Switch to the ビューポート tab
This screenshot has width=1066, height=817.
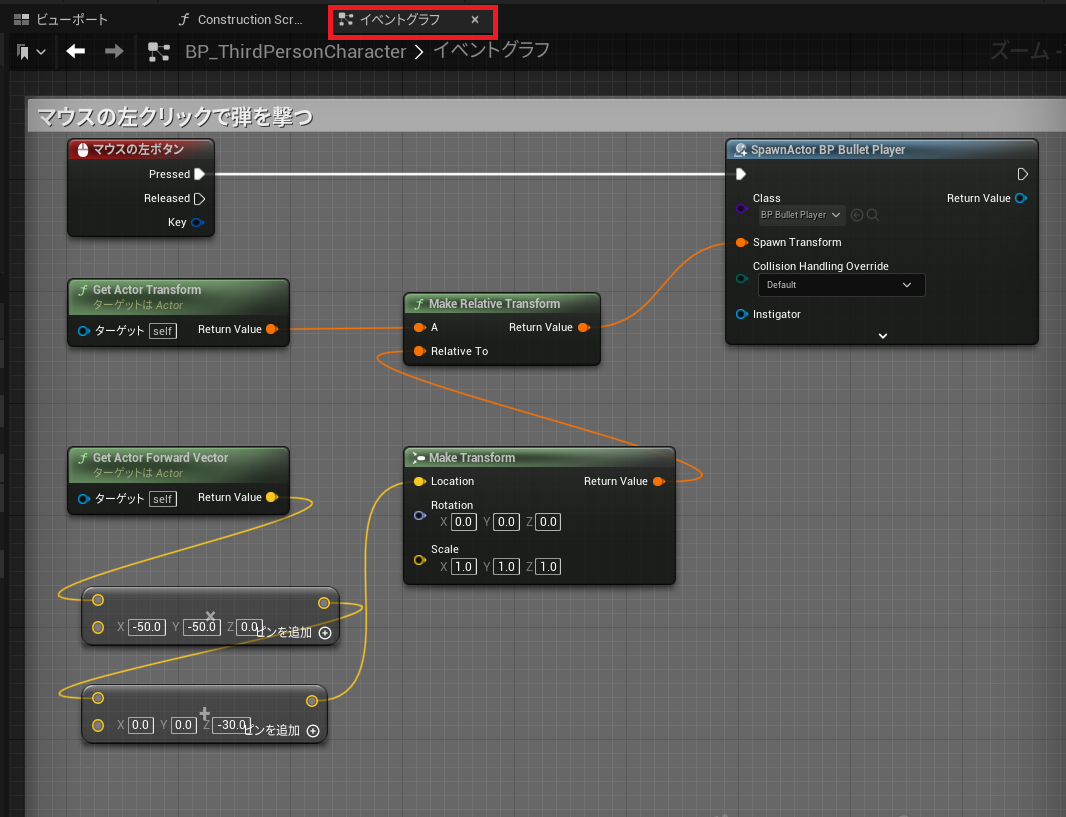coord(61,20)
